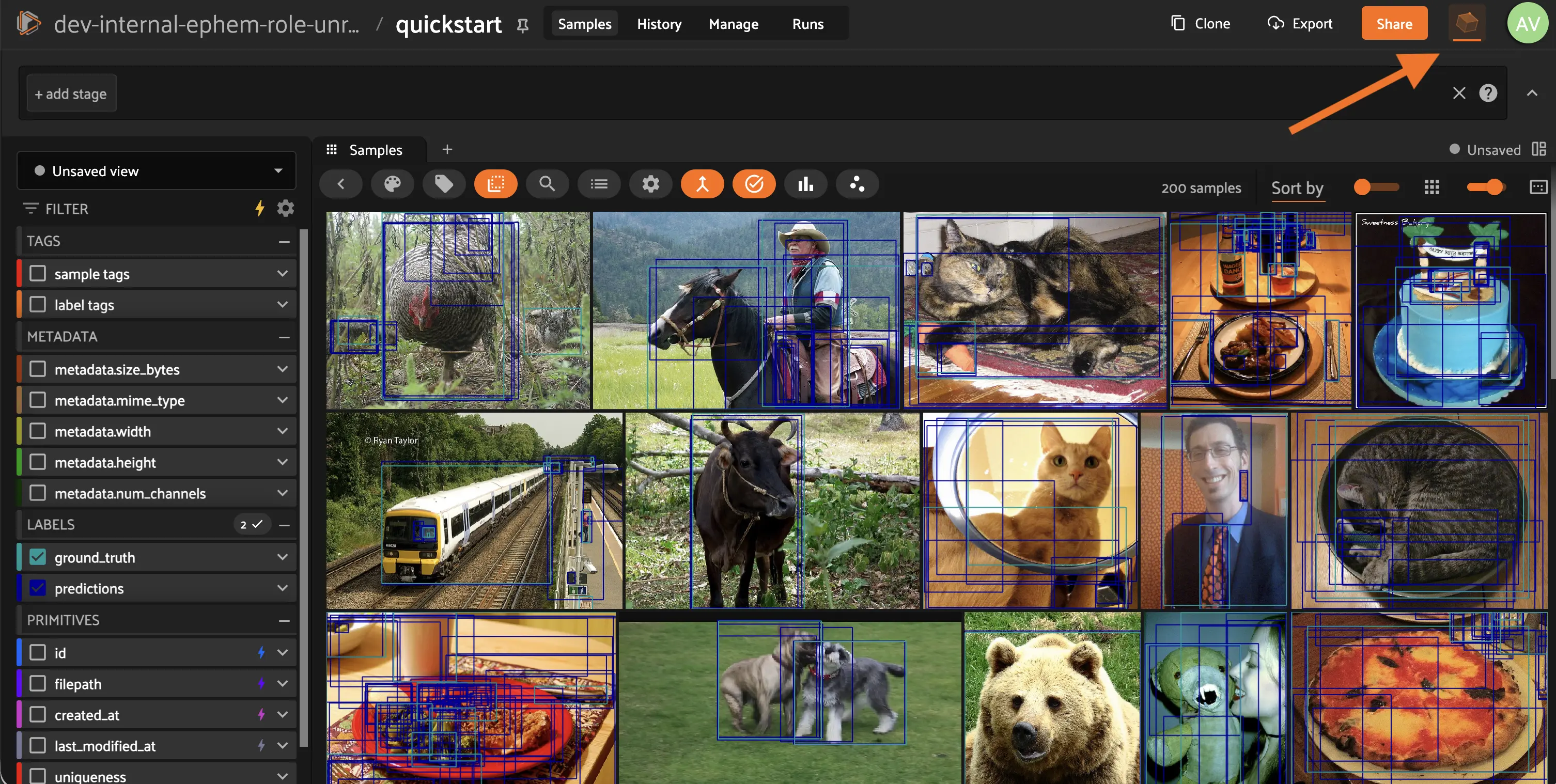Click the lightning bolt on filepath row

(261, 683)
